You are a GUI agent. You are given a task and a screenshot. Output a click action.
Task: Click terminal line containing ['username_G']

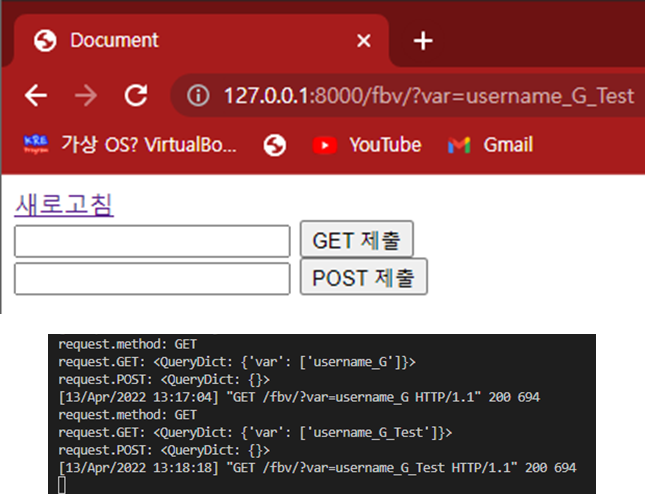(x=237, y=362)
